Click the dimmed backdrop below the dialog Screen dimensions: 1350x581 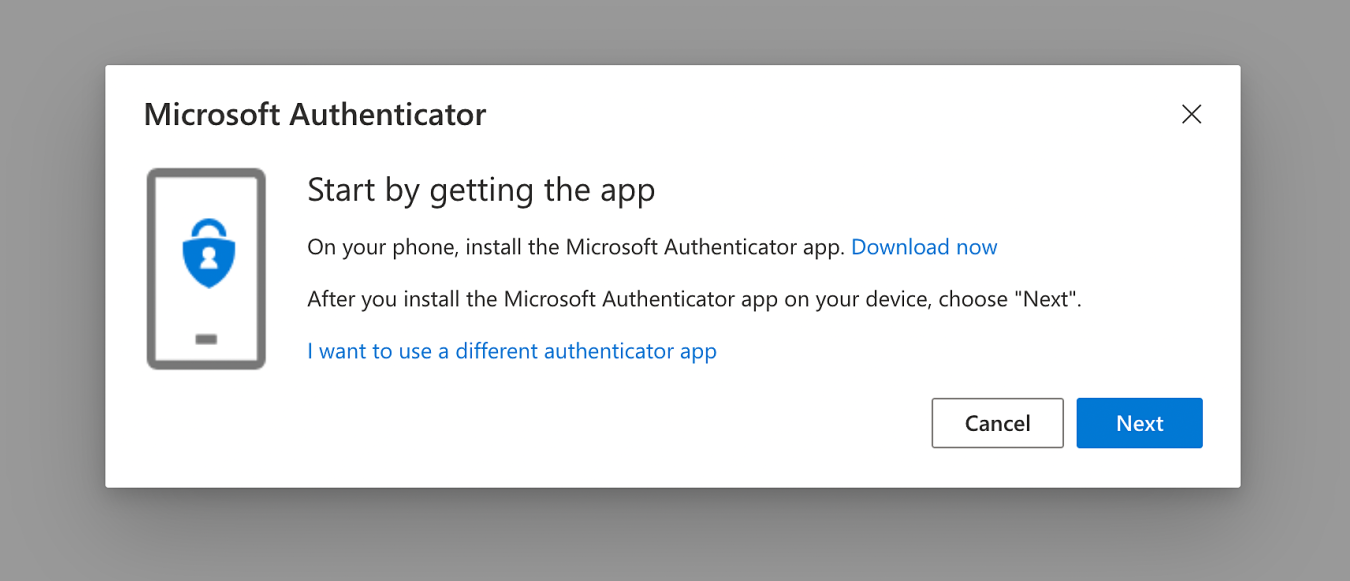click(675, 535)
